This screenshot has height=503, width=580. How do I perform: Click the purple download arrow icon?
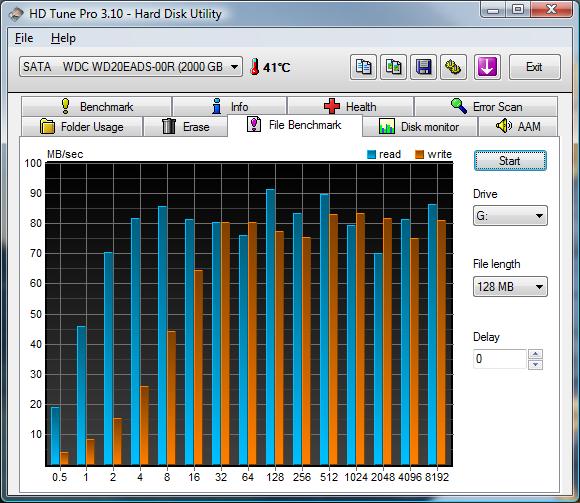(487, 67)
